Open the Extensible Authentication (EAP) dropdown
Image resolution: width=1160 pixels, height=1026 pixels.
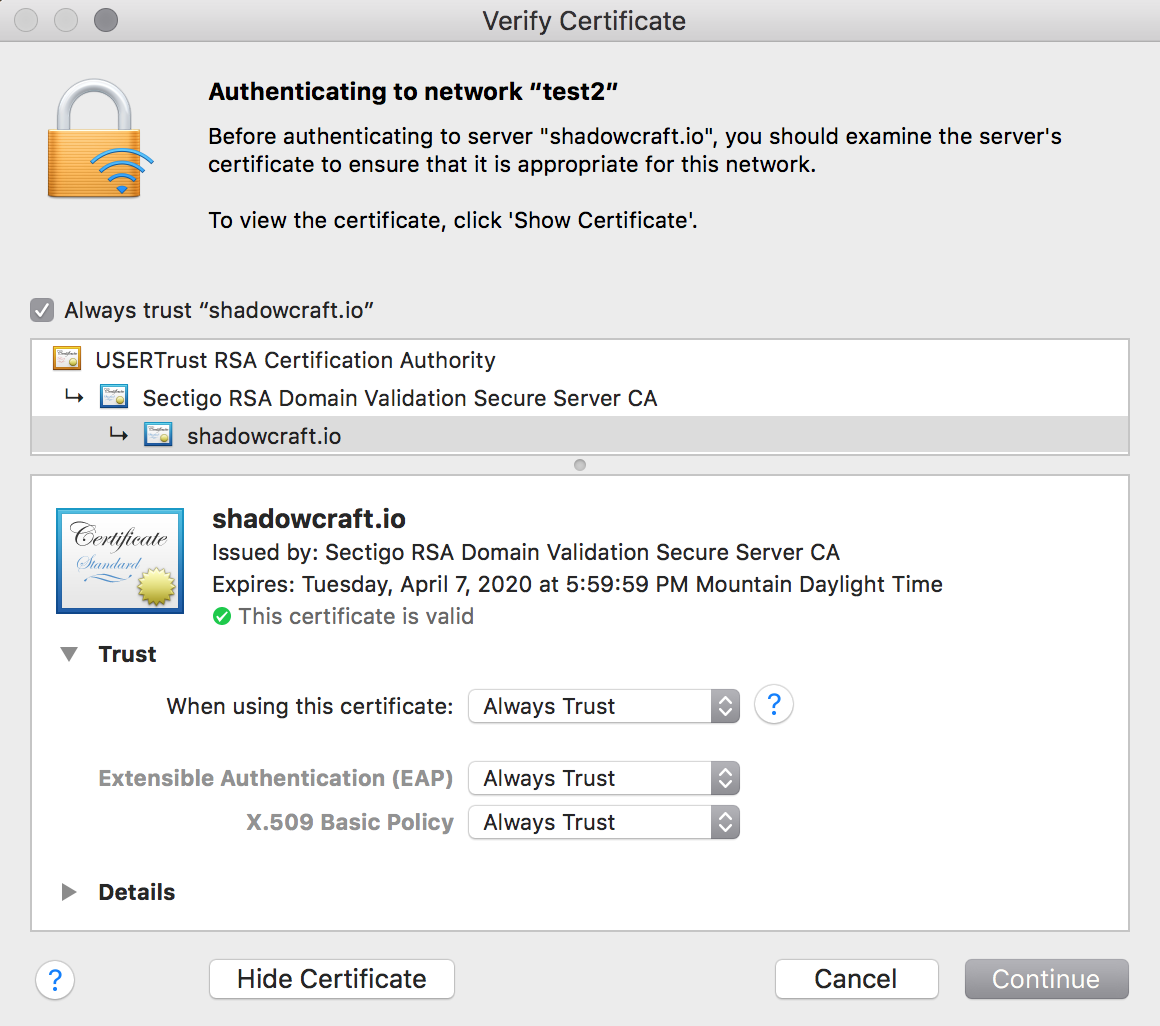click(604, 778)
